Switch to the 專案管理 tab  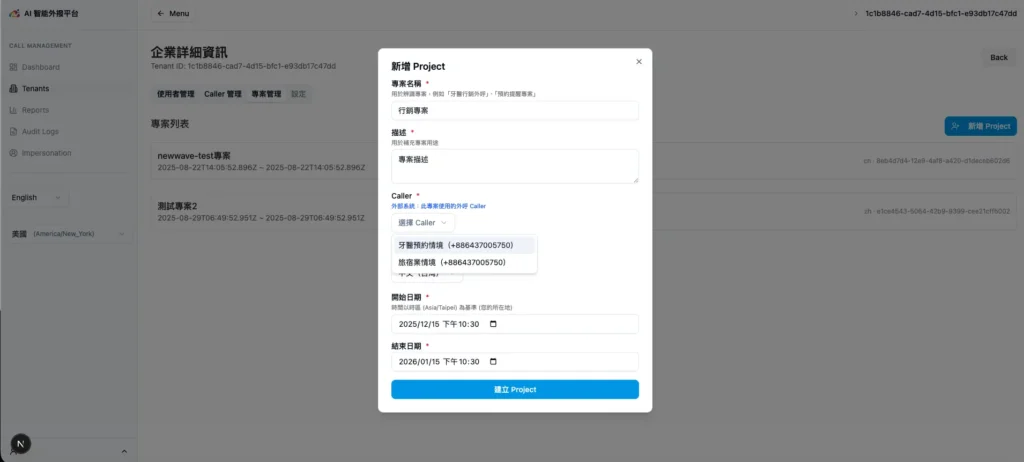pos(266,94)
